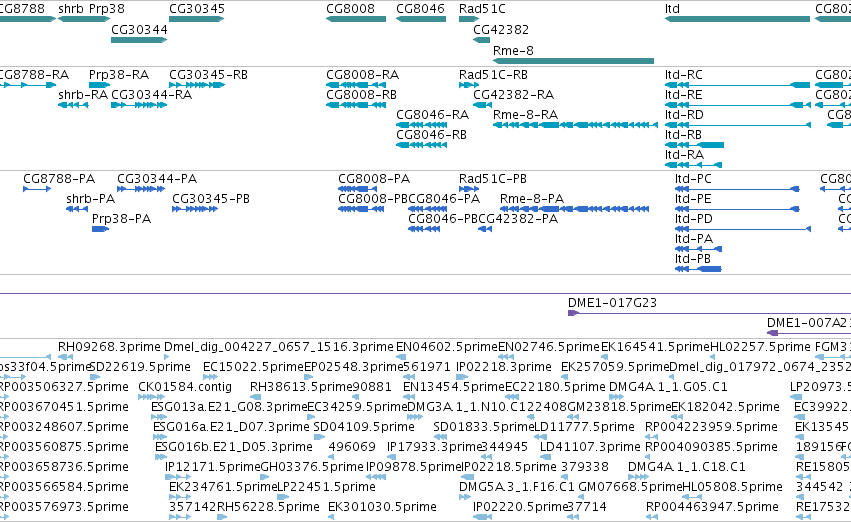The height and width of the screenshot is (522, 851).
Task: Select the ltd gene bar
Action: (738, 19)
